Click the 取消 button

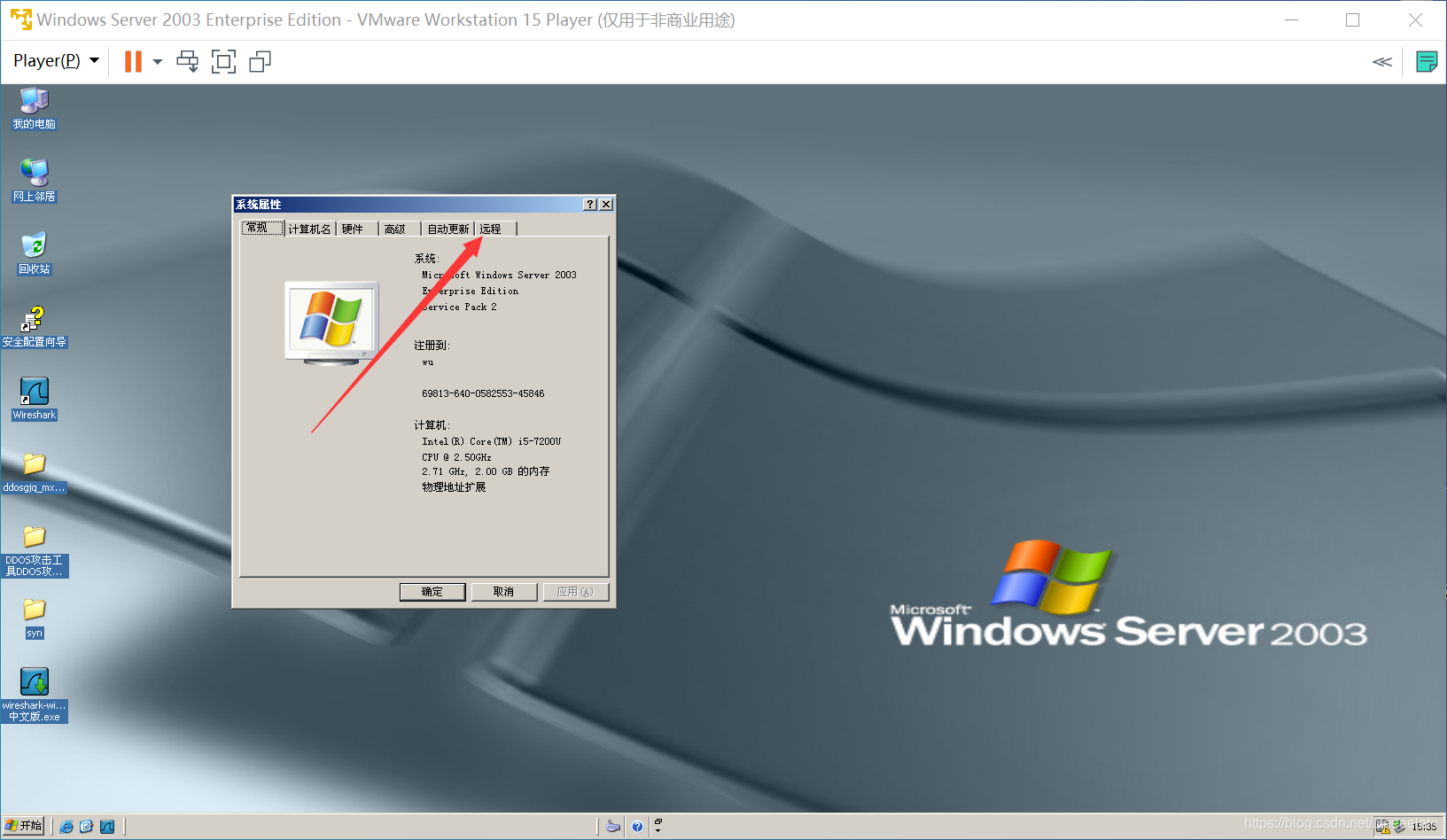click(503, 592)
